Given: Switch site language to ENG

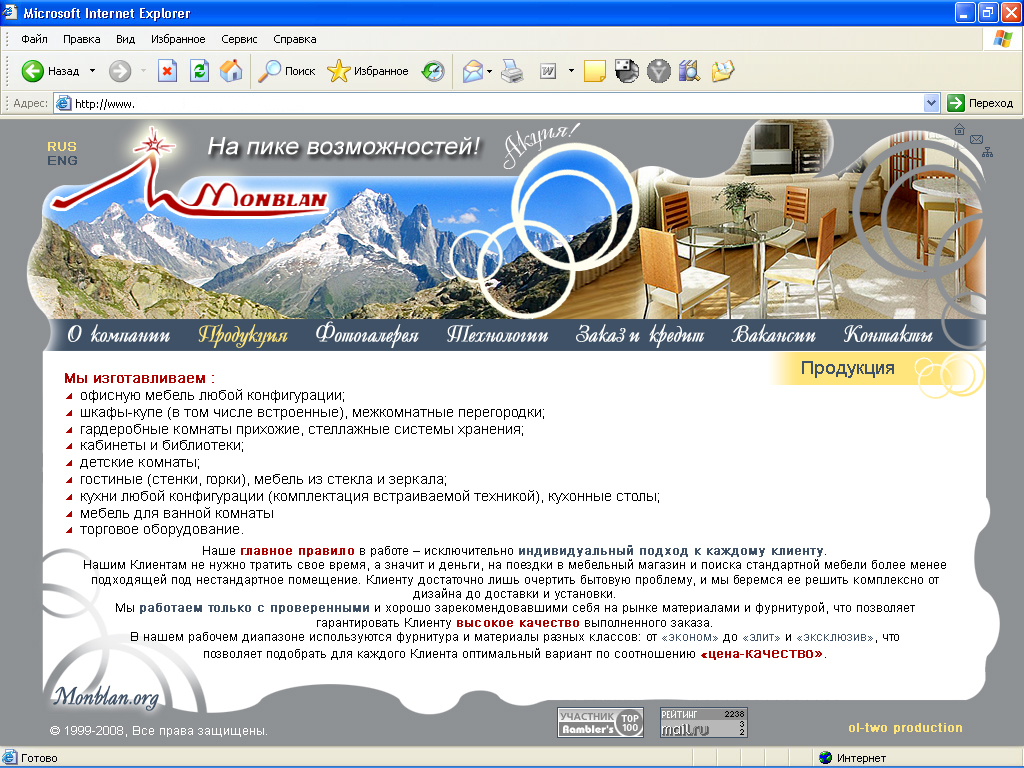Looking at the screenshot, I should click(62, 160).
